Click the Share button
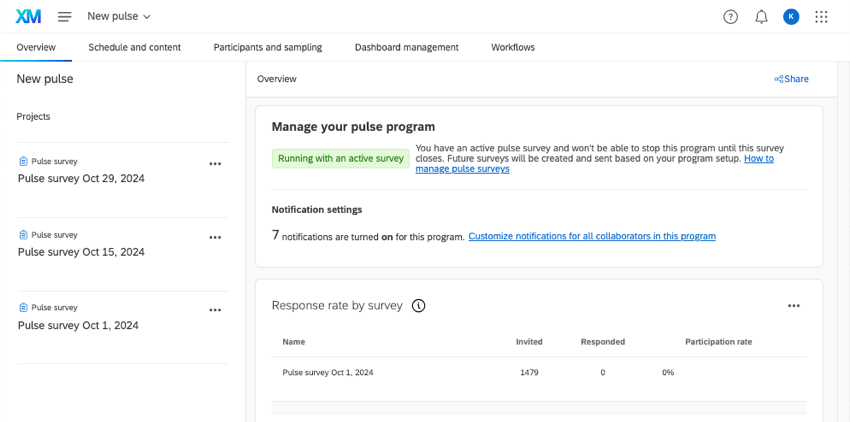Image resolution: width=850 pixels, height=422 pixels. pos(791,79)
